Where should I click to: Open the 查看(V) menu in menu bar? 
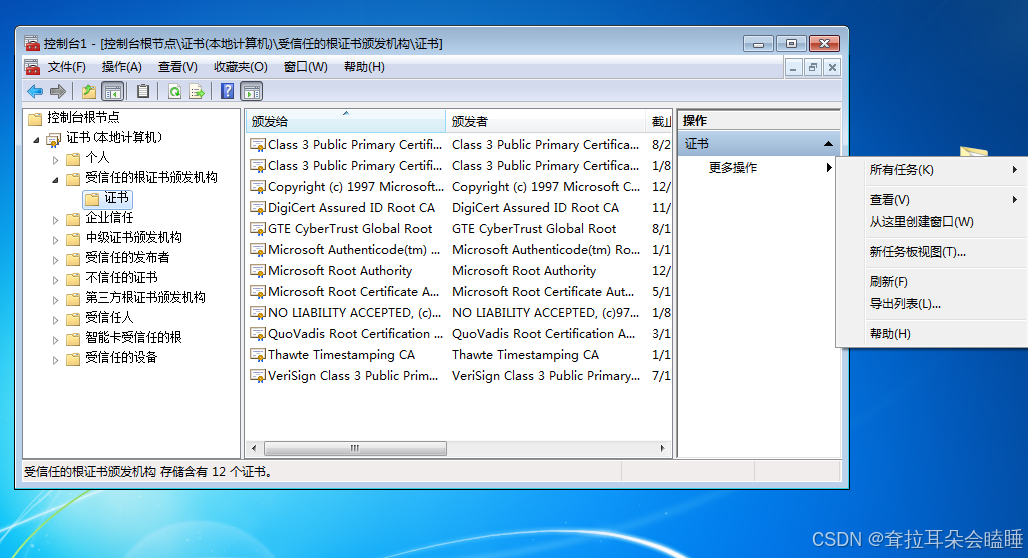[178, 67]
